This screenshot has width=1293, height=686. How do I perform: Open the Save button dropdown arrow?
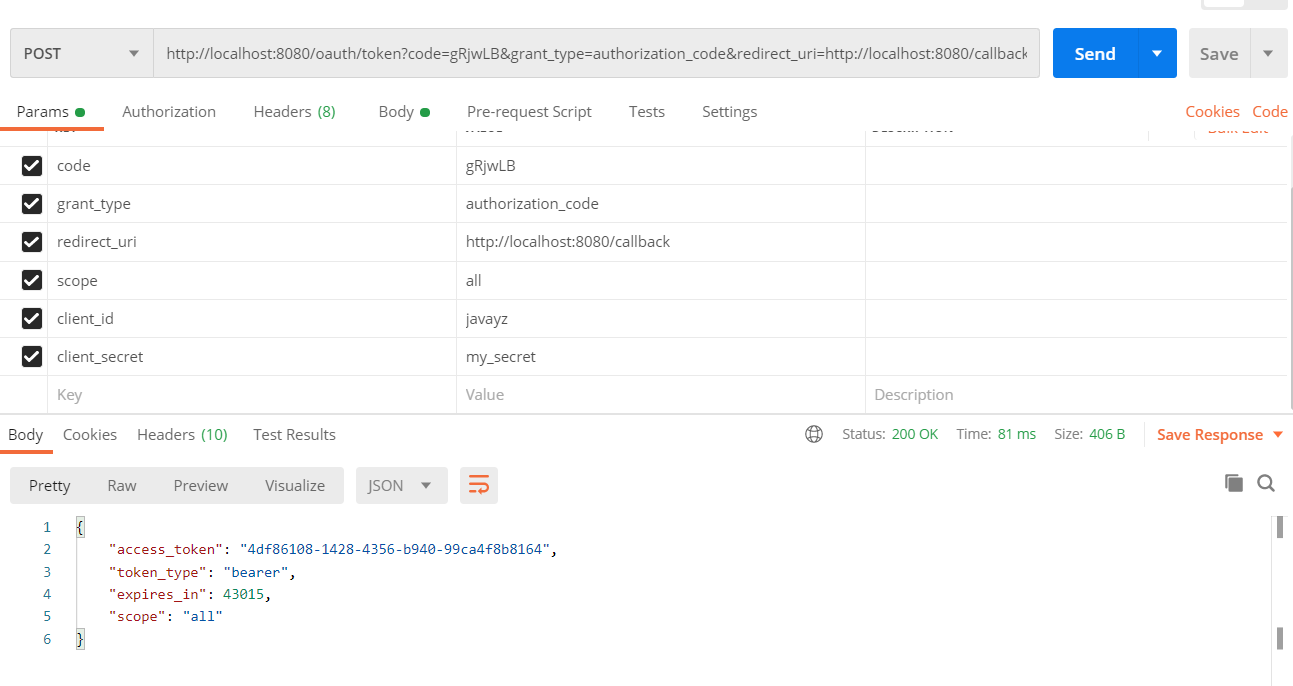tap(1269, 53)
